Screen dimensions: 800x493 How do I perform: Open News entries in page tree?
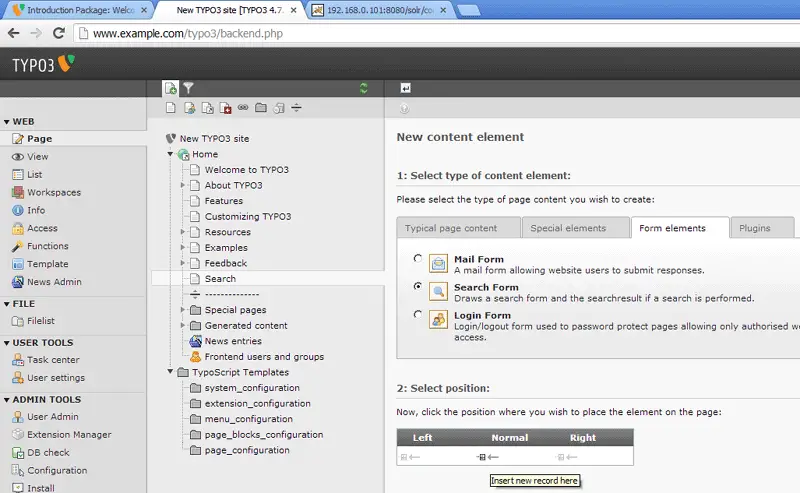pyautogui.click(x=233, y=341)
